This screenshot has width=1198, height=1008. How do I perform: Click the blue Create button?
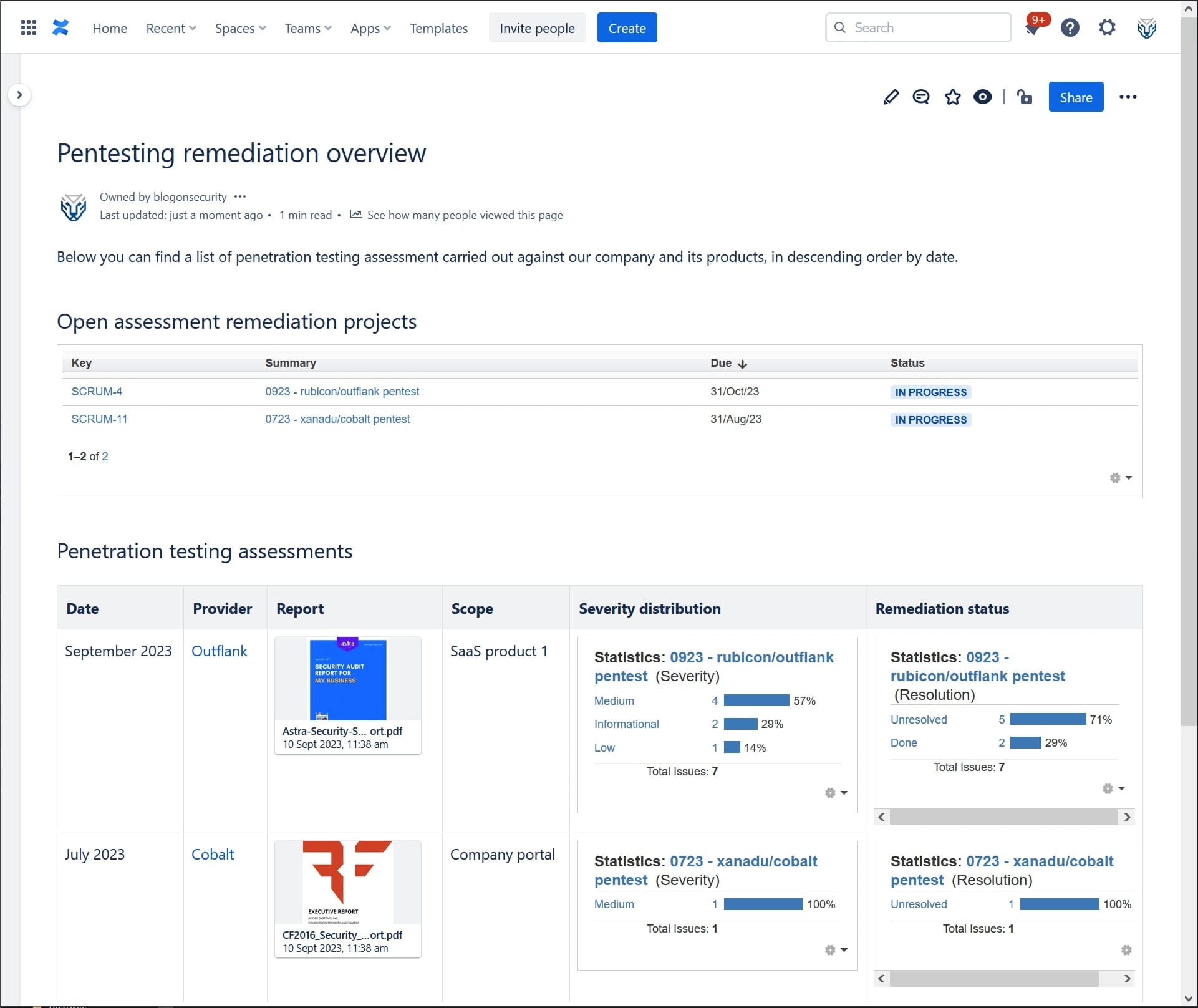pos(627,27)
